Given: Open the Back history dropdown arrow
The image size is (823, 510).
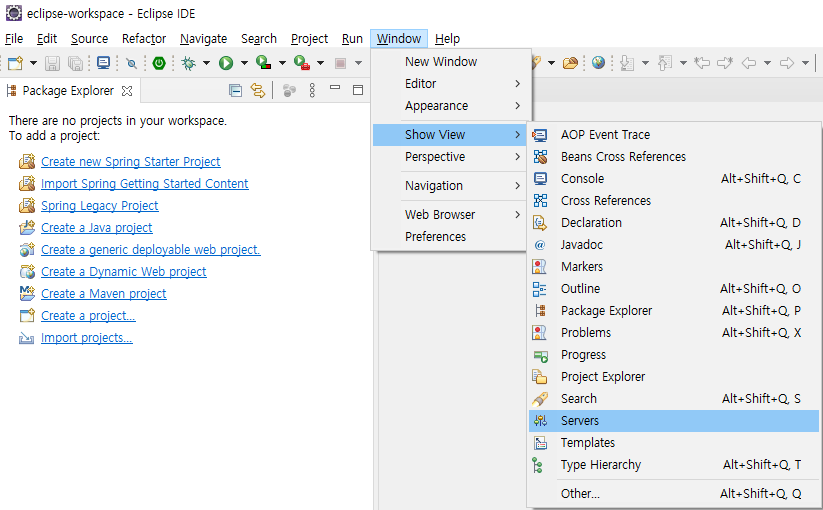Looking at the screenshot, I should (767, 63).
